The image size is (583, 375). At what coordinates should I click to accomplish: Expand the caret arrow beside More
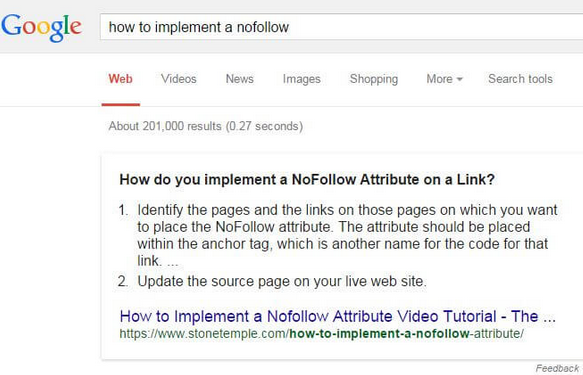[460, 79]
